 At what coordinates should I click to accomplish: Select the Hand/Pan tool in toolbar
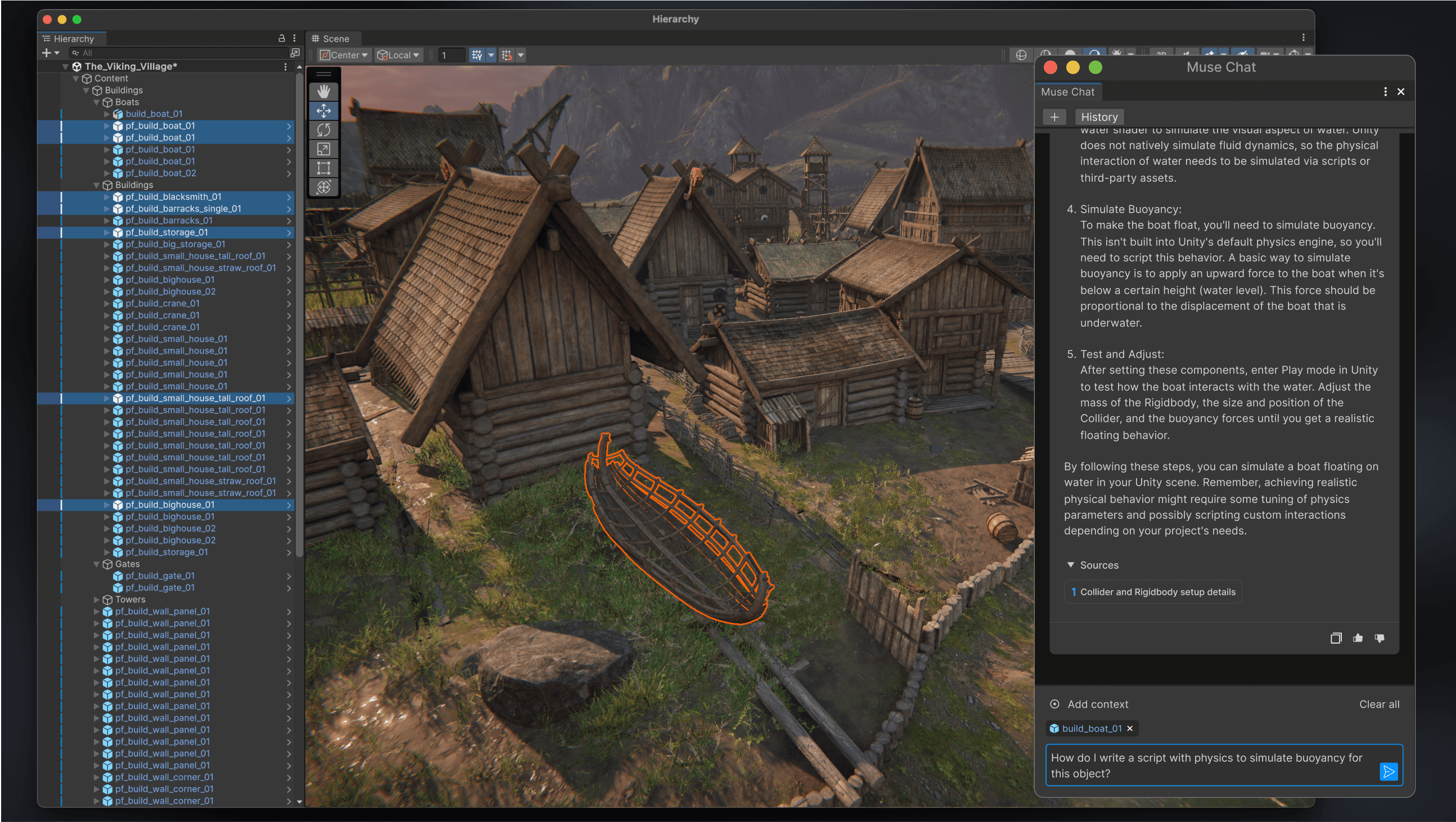pyautogui.click(x=325, y=89)
